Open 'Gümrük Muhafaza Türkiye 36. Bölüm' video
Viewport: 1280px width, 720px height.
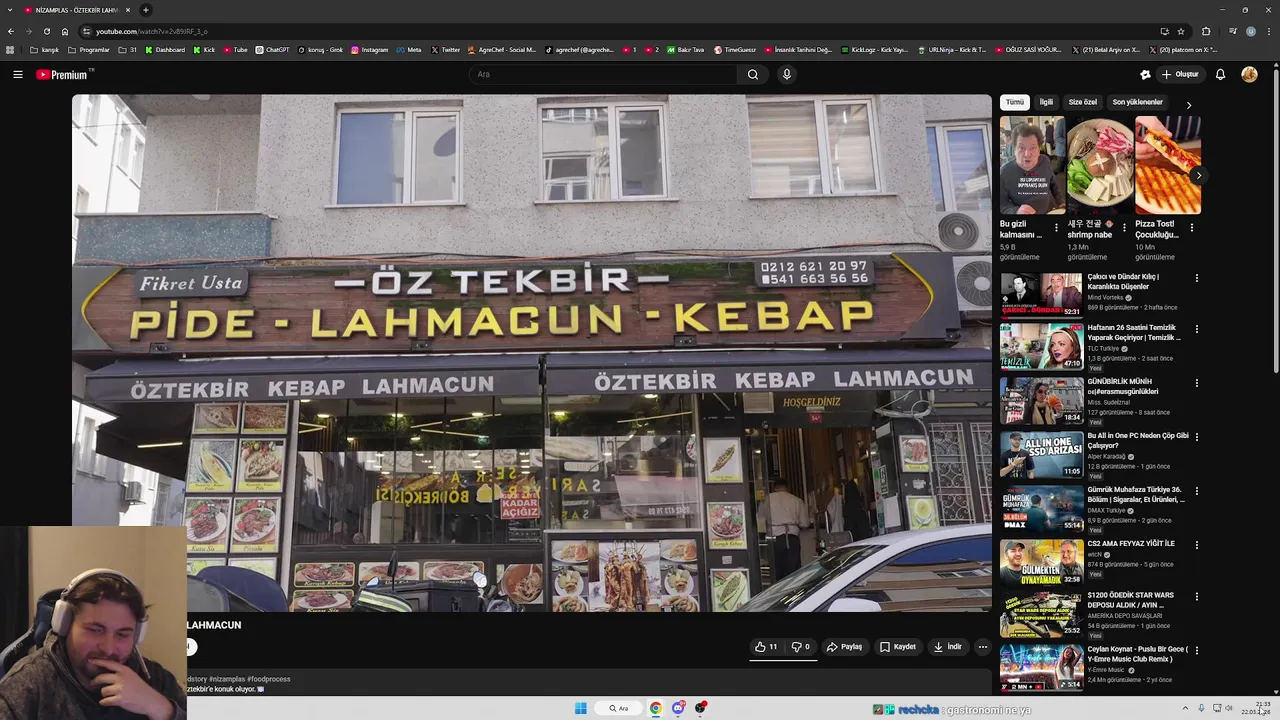[1136, 495]
